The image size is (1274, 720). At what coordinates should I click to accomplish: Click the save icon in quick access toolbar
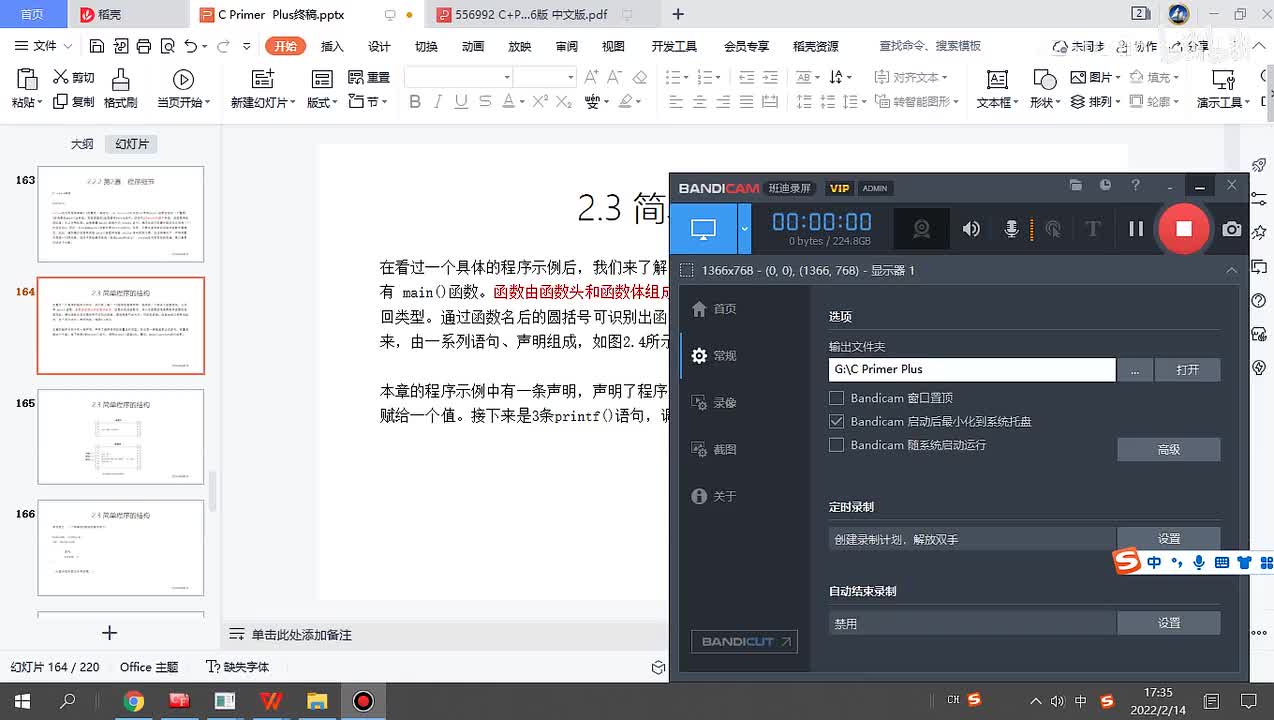click(x=97, y=46)
